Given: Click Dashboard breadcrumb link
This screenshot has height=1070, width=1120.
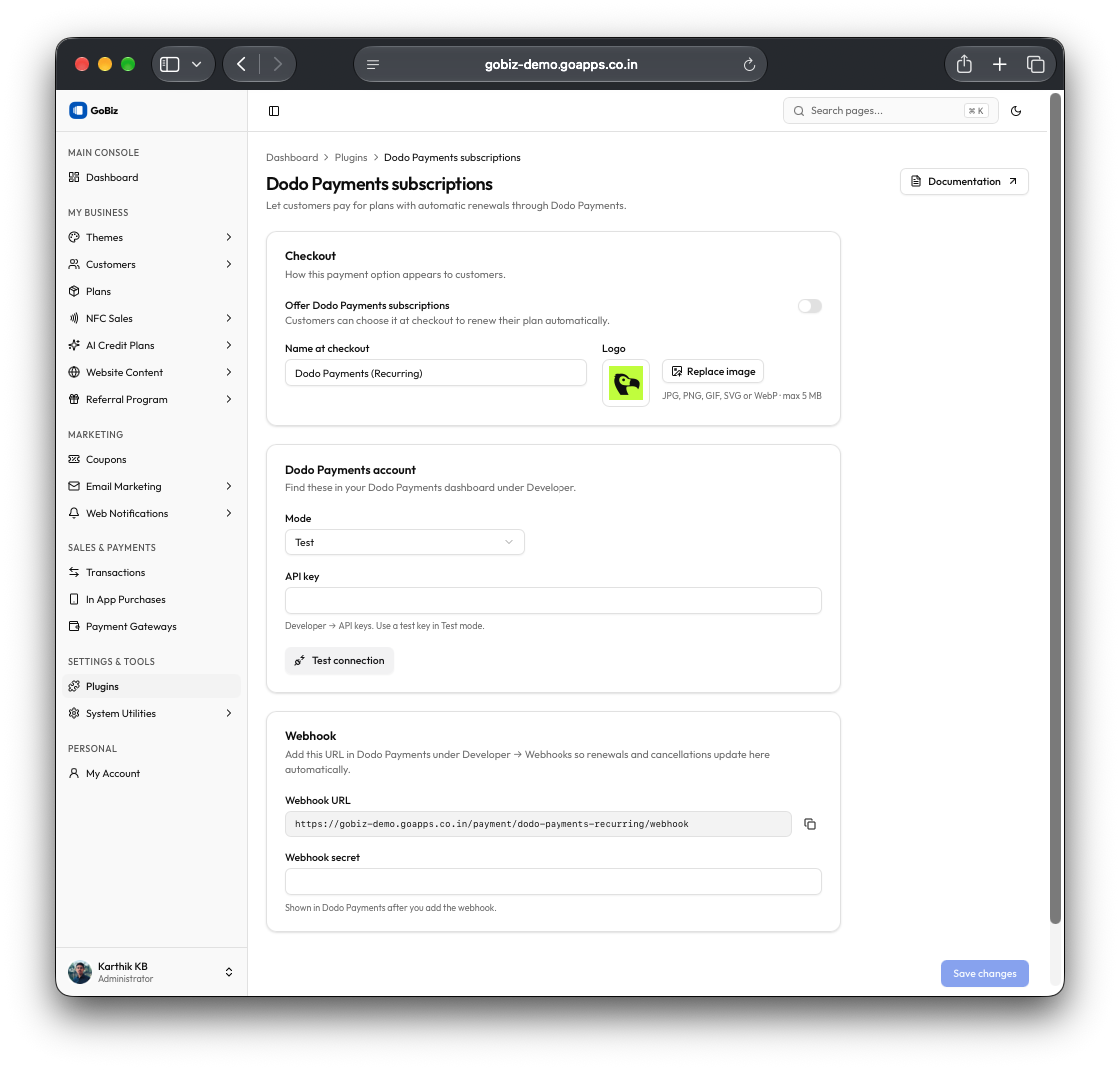Looking at the screenshot, I should pyautogui.click(x=292, y=157).
